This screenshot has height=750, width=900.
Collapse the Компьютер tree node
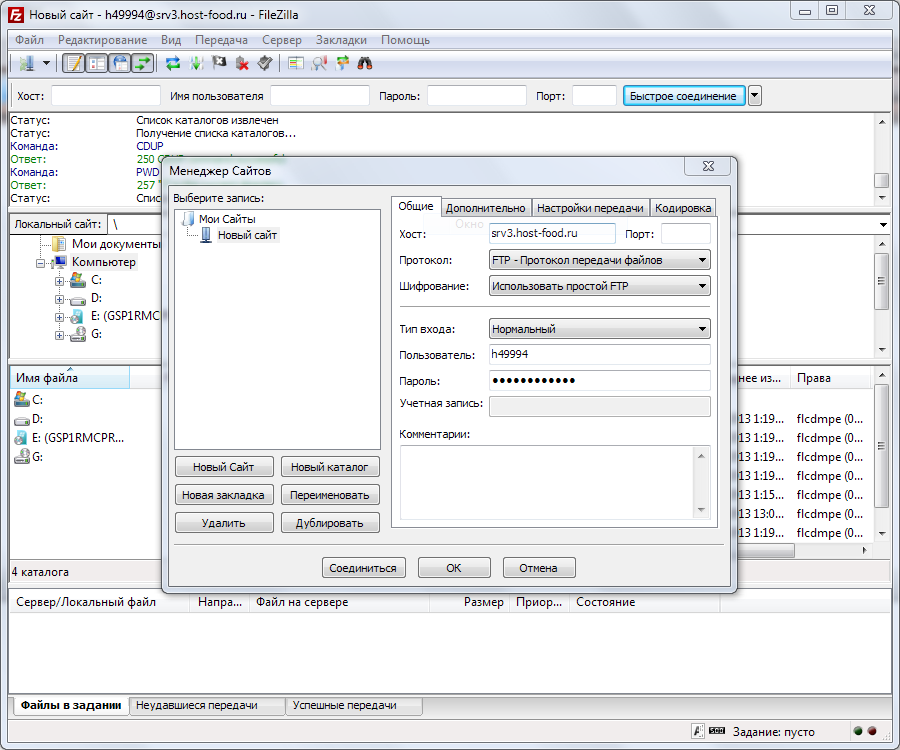[x=40, y=263]
